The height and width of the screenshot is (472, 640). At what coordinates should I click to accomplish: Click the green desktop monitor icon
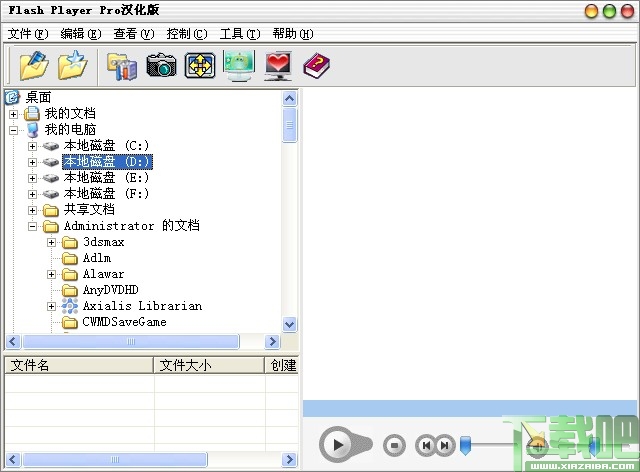[x=239, y=65]
